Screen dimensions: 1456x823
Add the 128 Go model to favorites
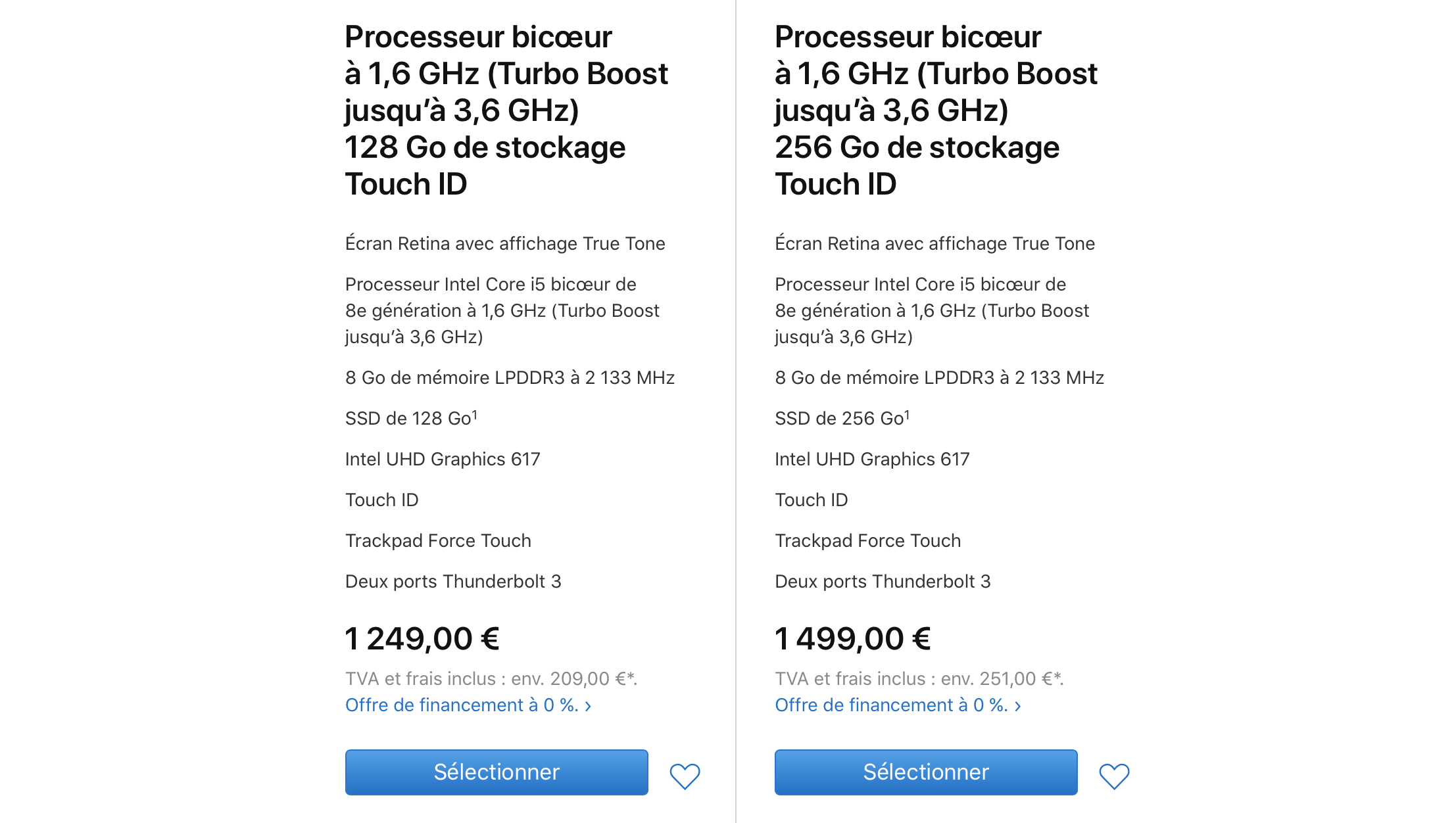[685, 776]
